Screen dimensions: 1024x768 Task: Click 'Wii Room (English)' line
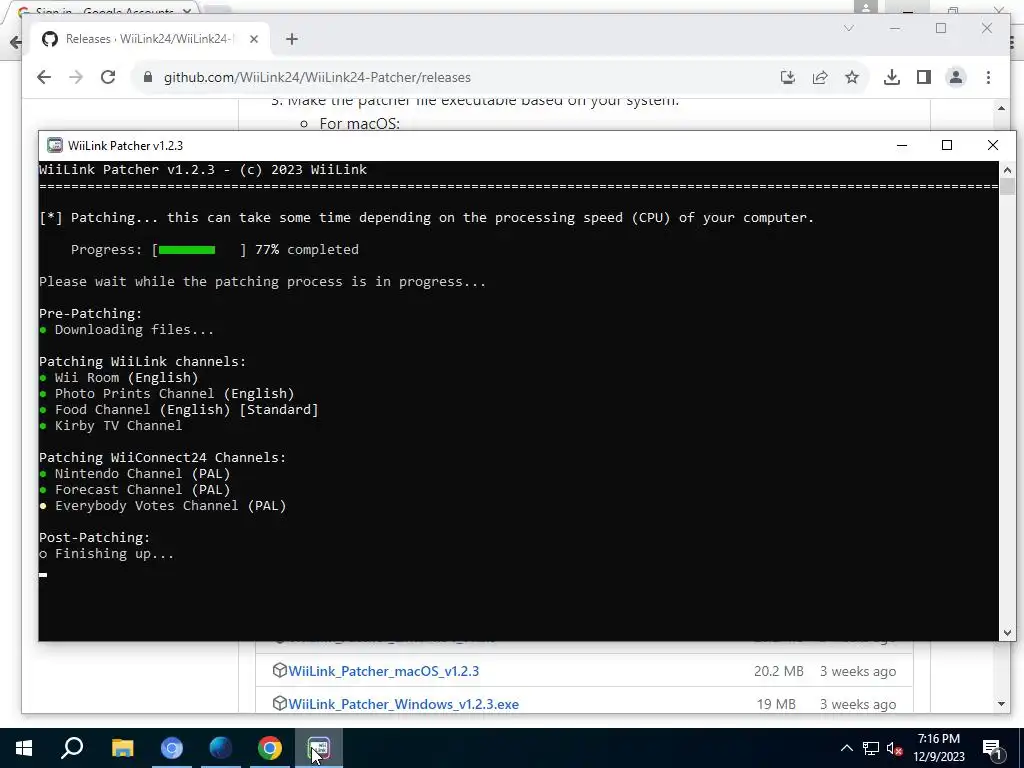coord(126,377)
